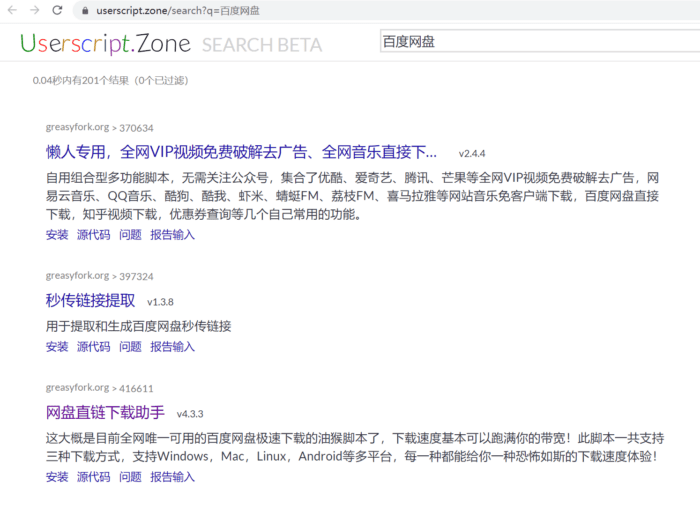Click the description starting 这大概是目前全网唯一可用
Viewport: 700px width, 505px height.
[x=354, y=447]
